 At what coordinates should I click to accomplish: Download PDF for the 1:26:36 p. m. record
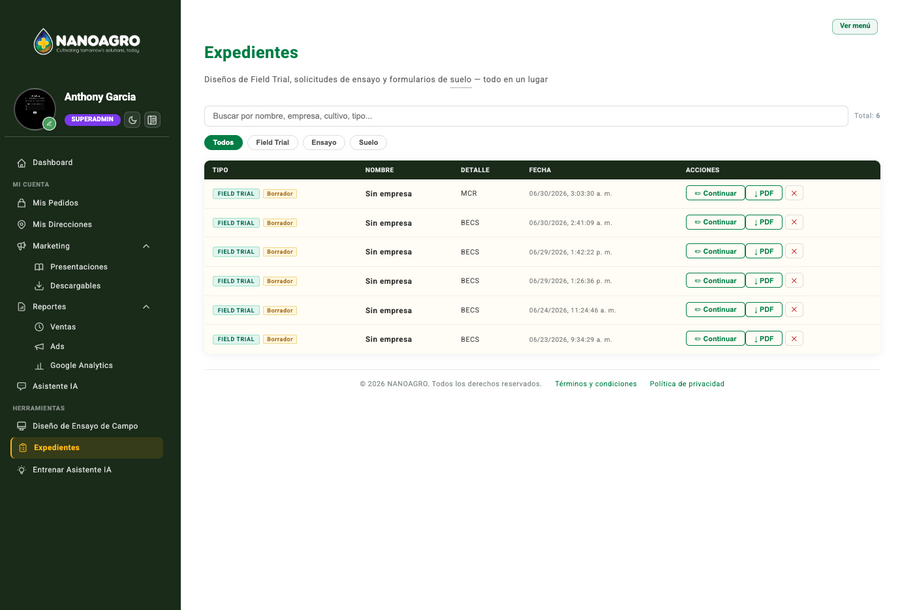tap(764, 281)
